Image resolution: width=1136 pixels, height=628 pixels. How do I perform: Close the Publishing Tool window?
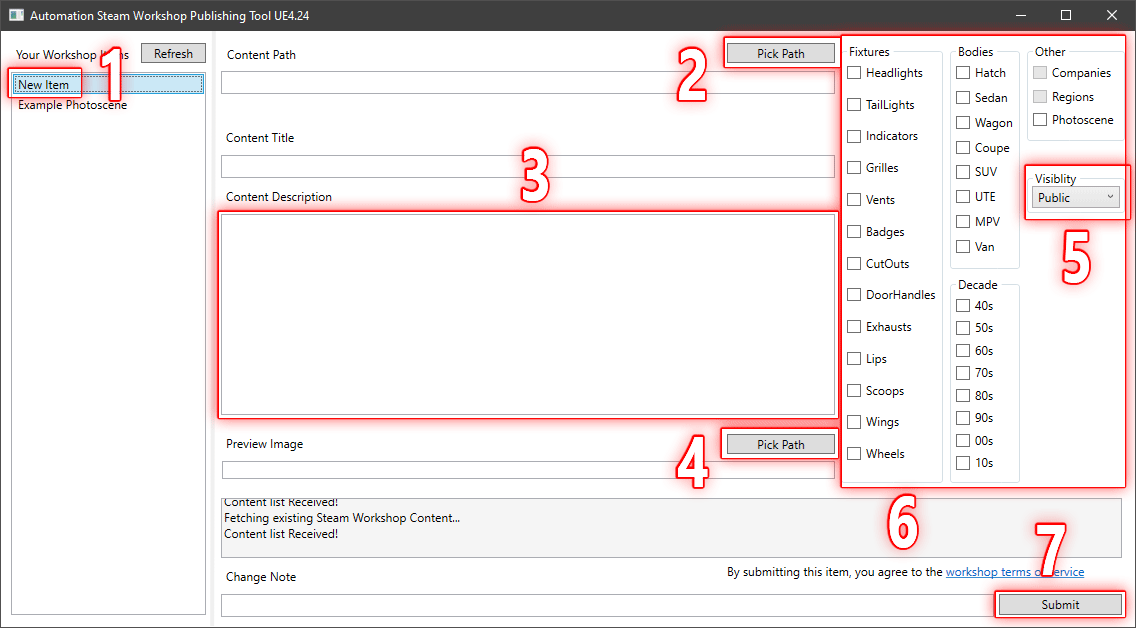coord(1111,15)
